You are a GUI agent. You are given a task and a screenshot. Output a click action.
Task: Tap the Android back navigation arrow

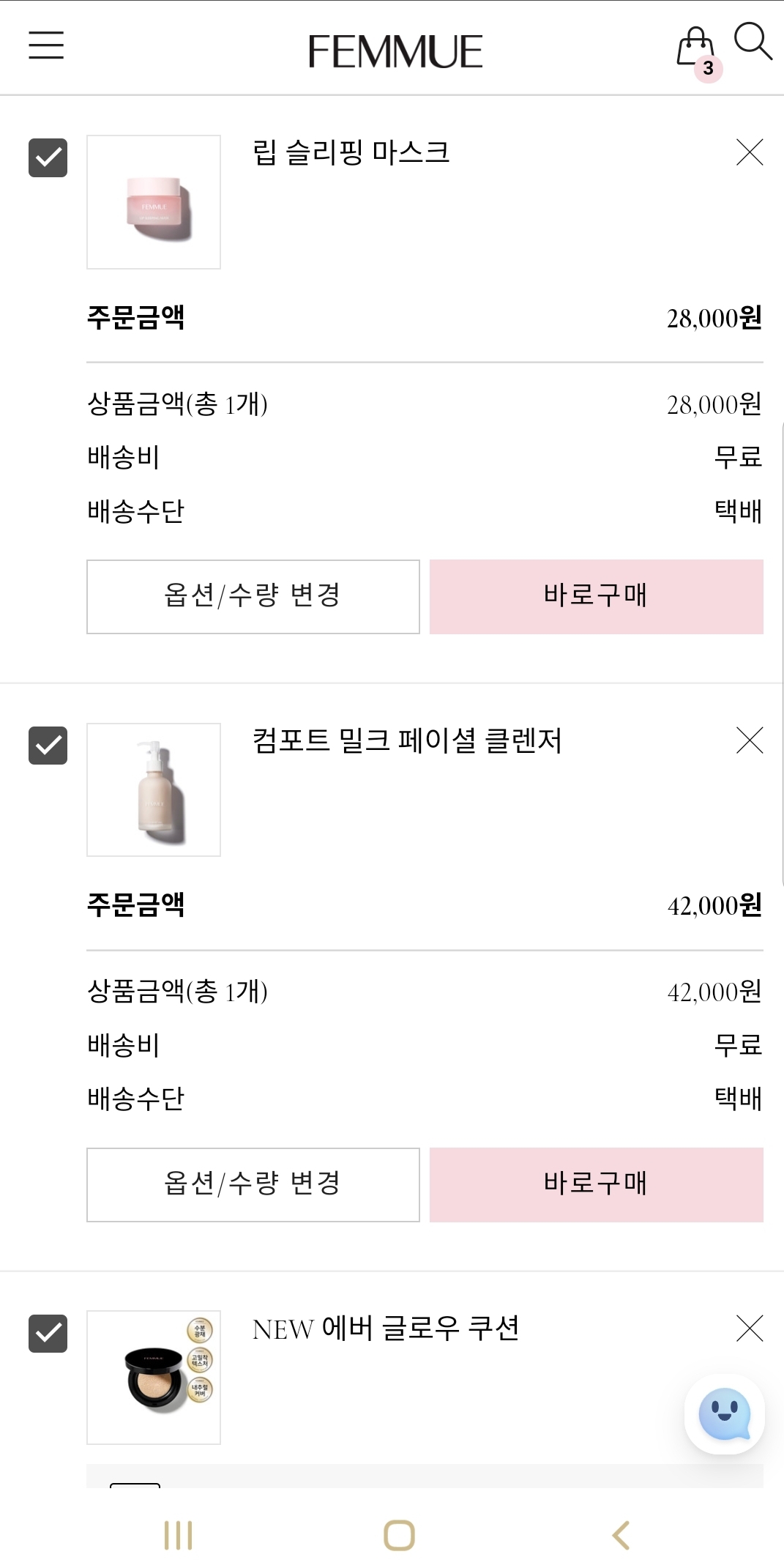pyautogui.click(x=621, y=1535)
